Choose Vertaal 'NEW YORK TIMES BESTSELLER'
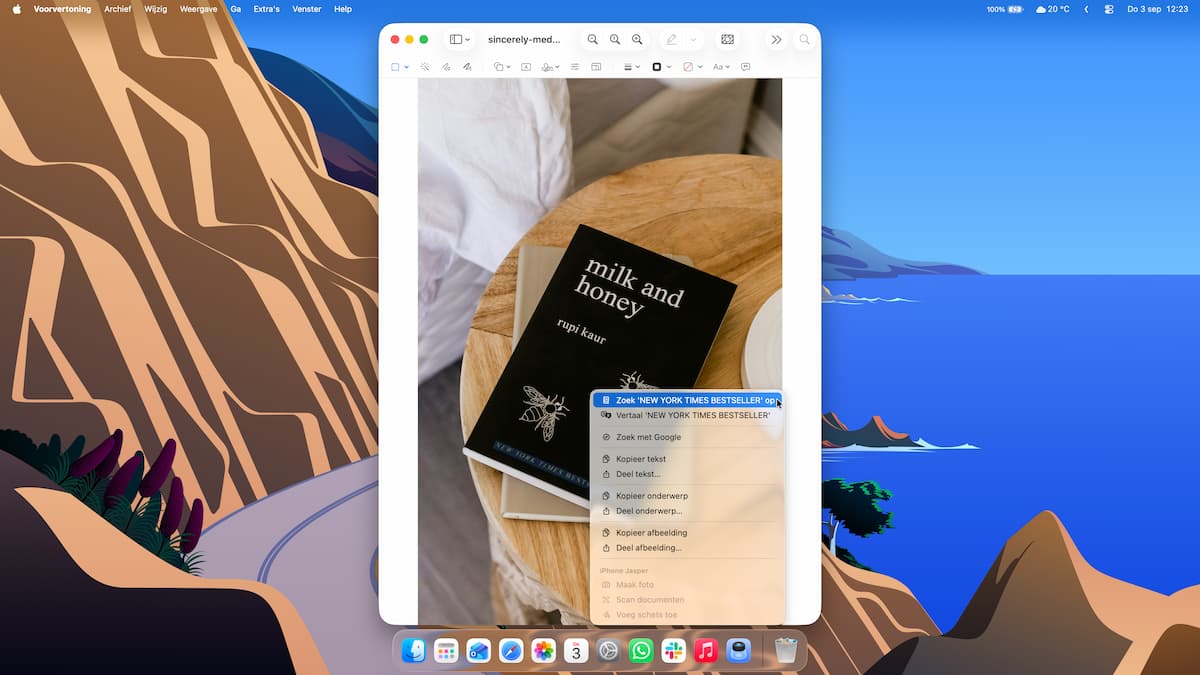The width and height of the screenshot is (1200, 675). 688,415
